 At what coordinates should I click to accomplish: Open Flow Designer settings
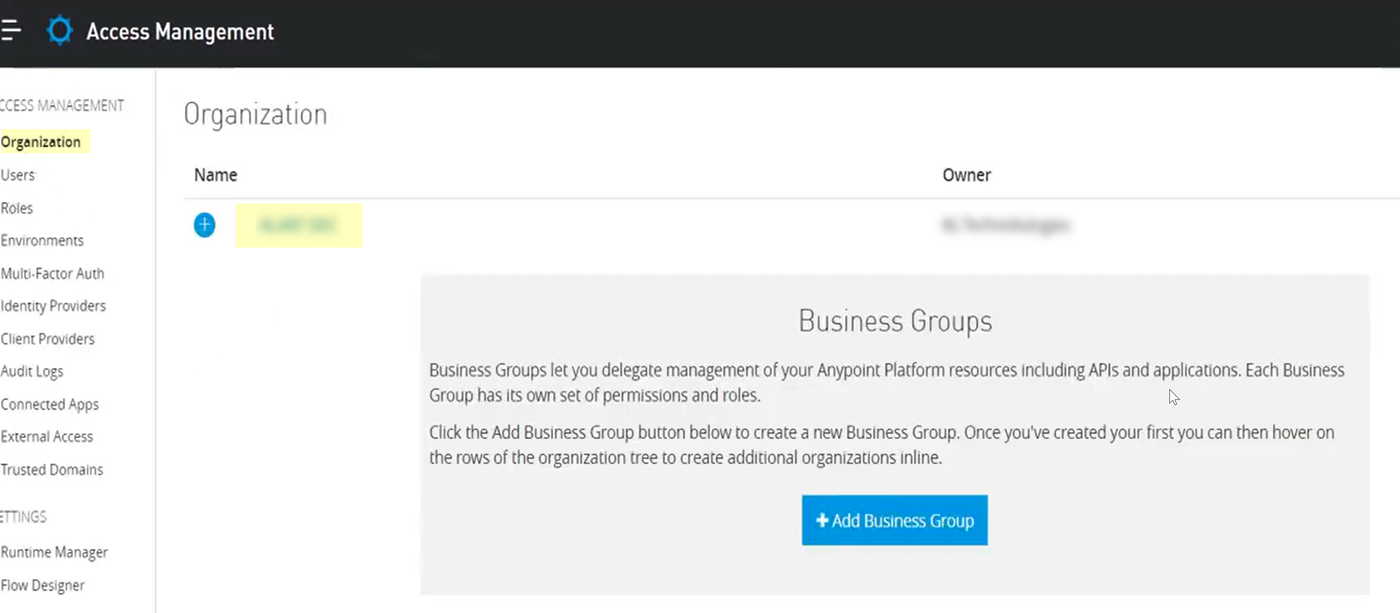tap(43, 585)
